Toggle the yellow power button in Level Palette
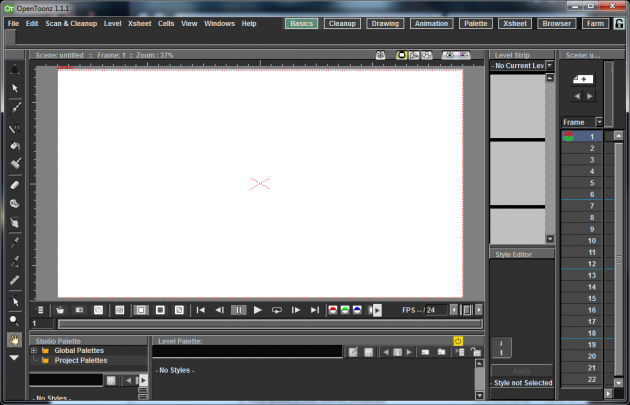Viewport: 630px width, 405px height. pos(458,341)
